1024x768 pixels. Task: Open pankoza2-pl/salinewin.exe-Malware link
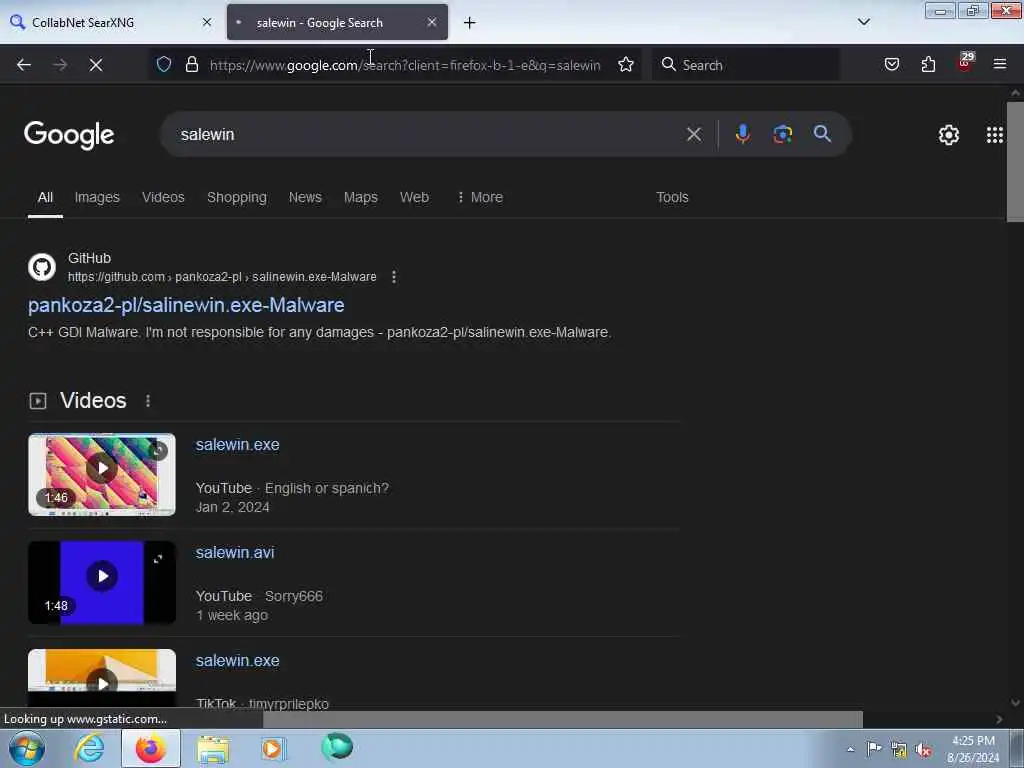[186, 305]
